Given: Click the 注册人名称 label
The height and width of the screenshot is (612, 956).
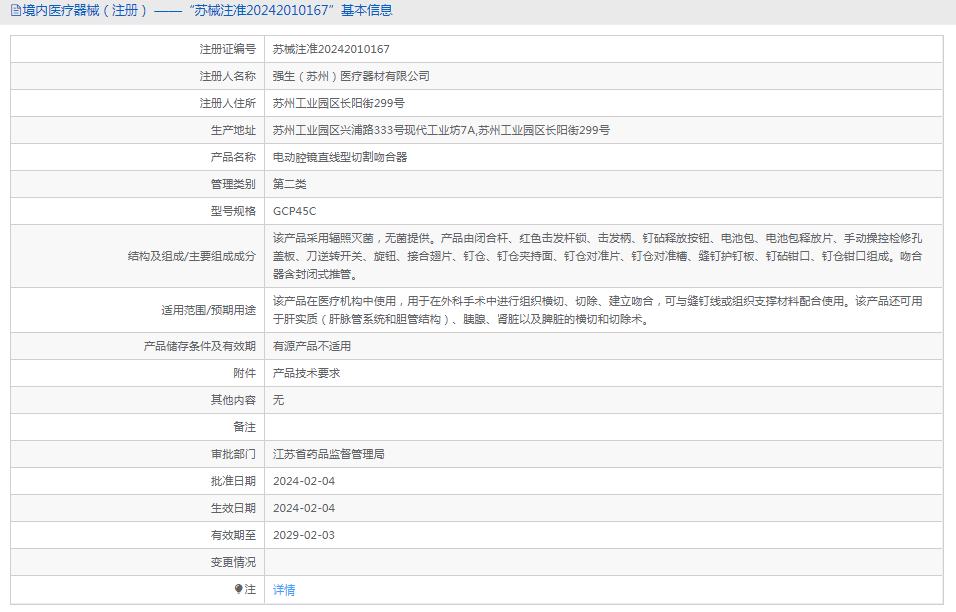Looking at the screenshot, I should pos(227,76).
